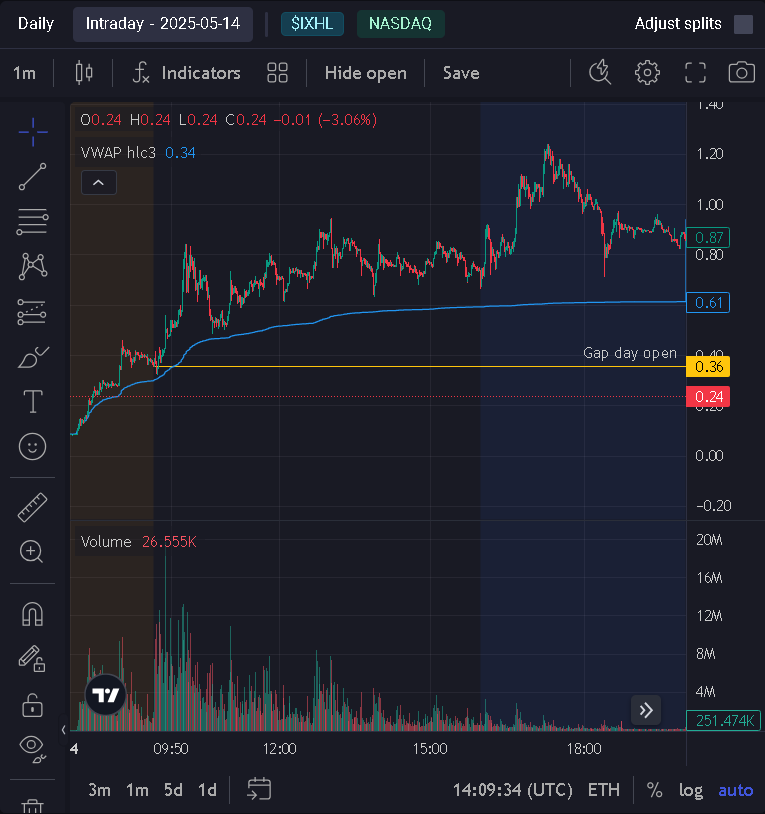Select the 3m date range
This screenshot has width=765, height=814.
[99, 790]
